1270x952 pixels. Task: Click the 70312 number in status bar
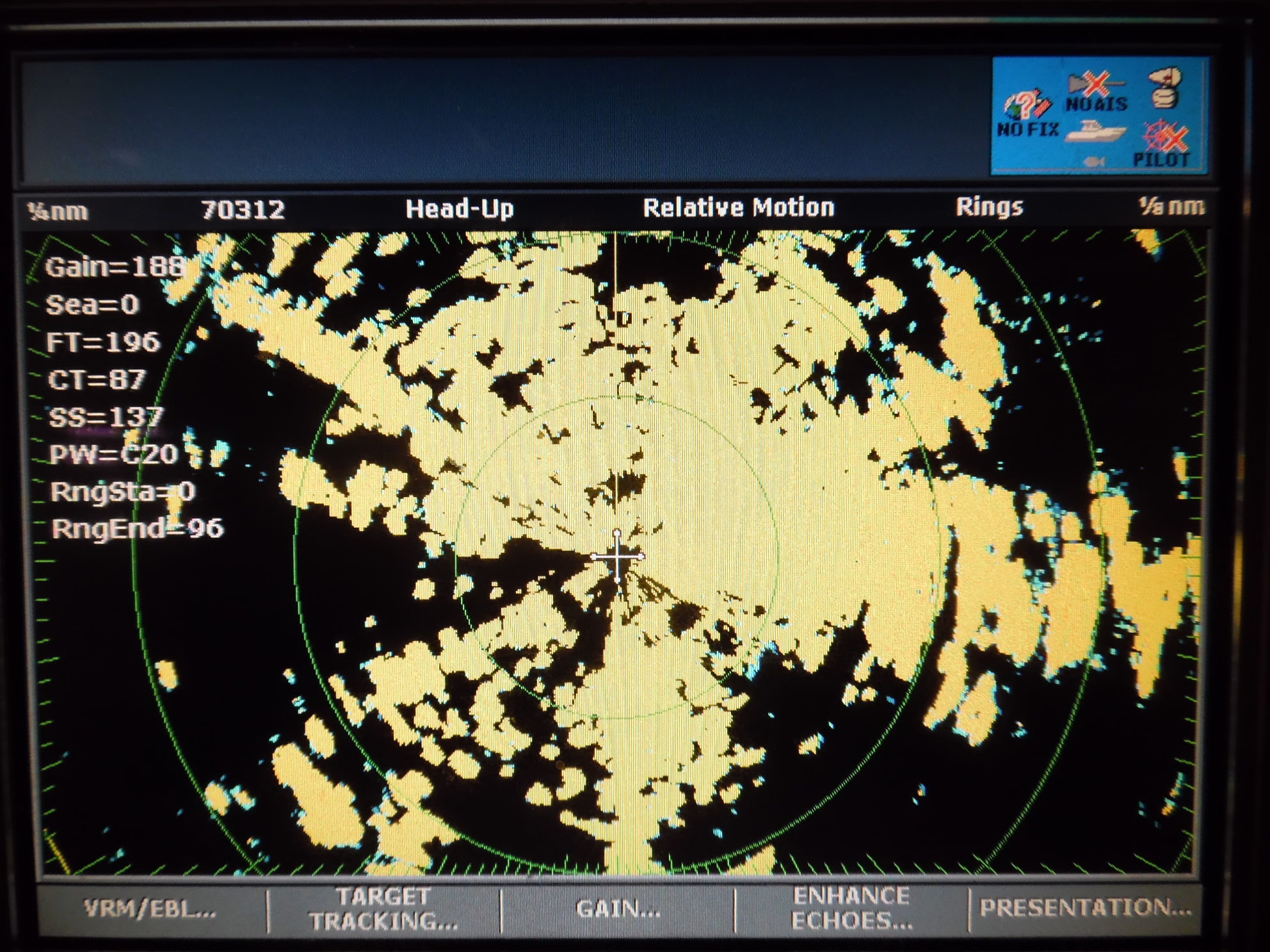[x=243, y=210]
